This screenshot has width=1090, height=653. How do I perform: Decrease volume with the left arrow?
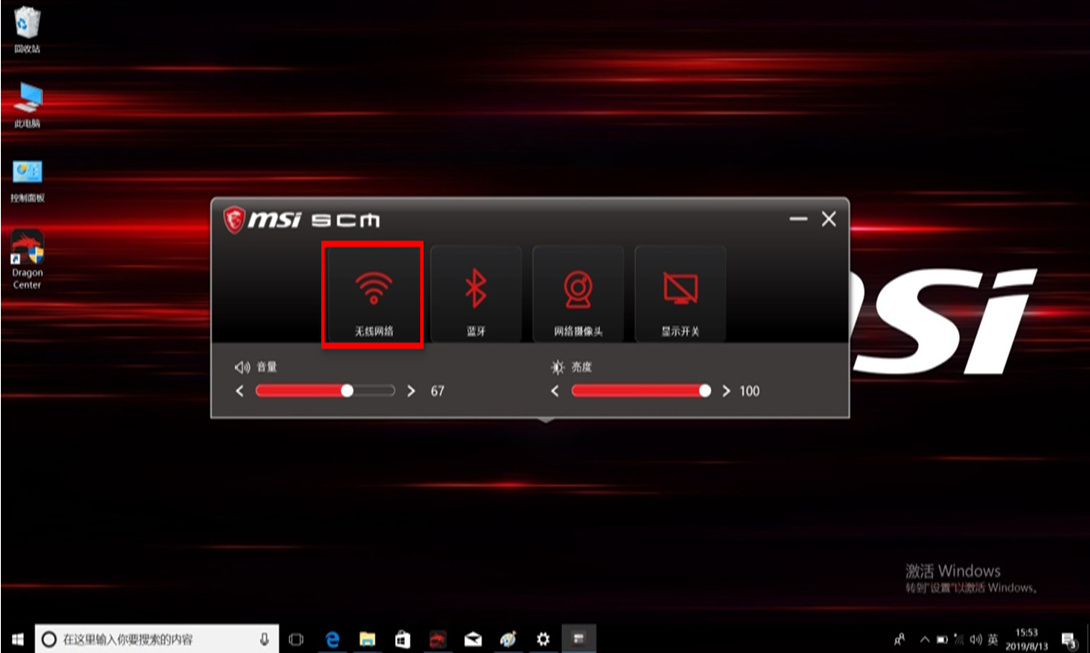(x=240, y=391)
